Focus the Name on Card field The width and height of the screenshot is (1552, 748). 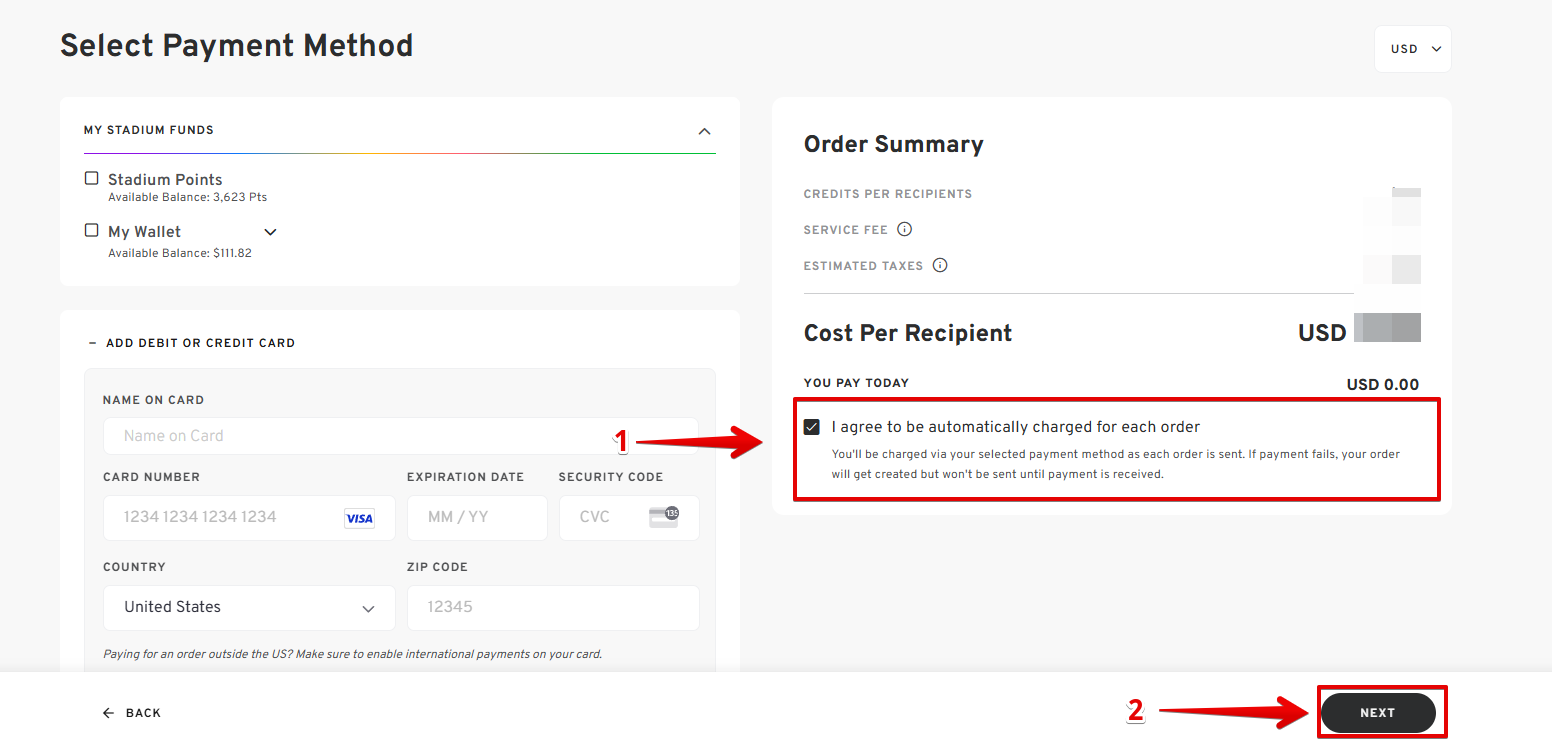point(401,436)
